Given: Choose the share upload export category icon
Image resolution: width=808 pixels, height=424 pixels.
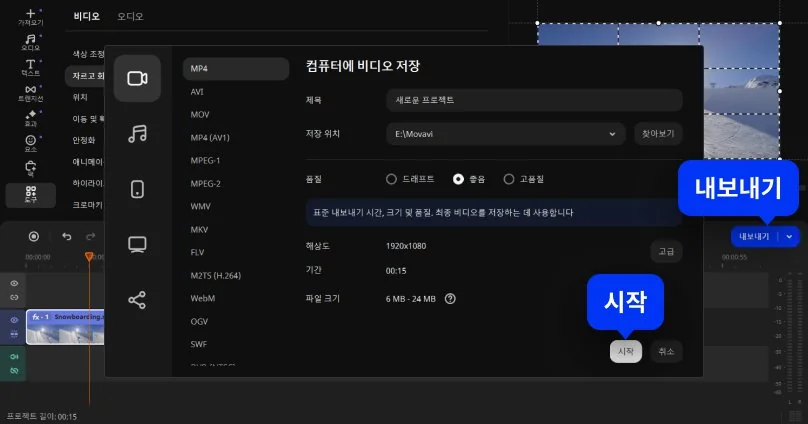Looking at the screenshot, I should (x=137, y=300).
